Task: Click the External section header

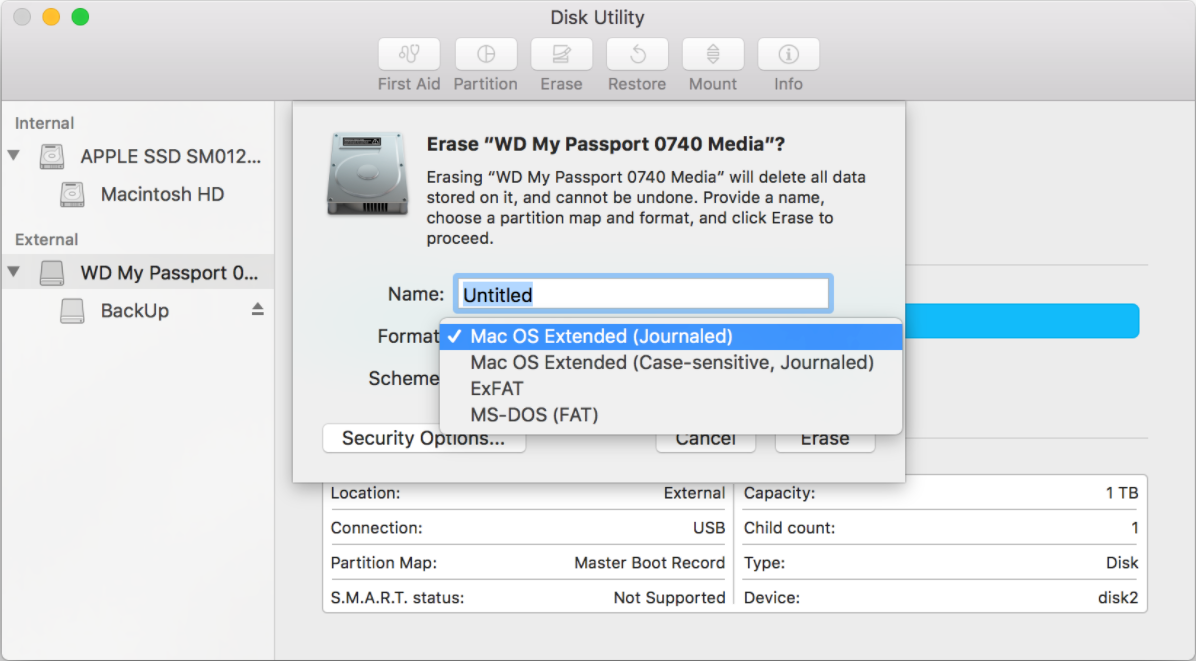Action: 47,239
